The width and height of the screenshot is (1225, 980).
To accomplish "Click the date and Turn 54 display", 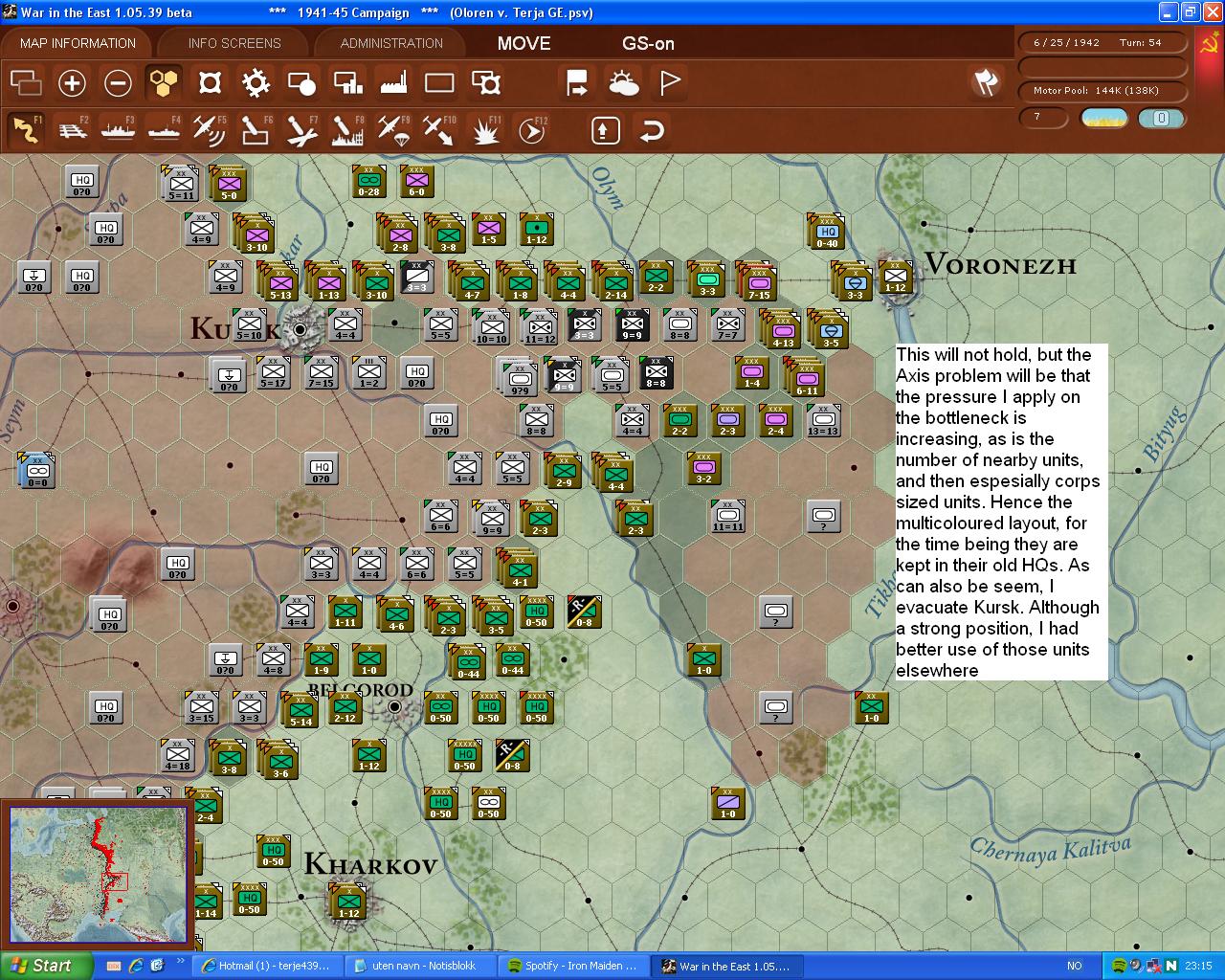I will click(x=1102, y=42).
